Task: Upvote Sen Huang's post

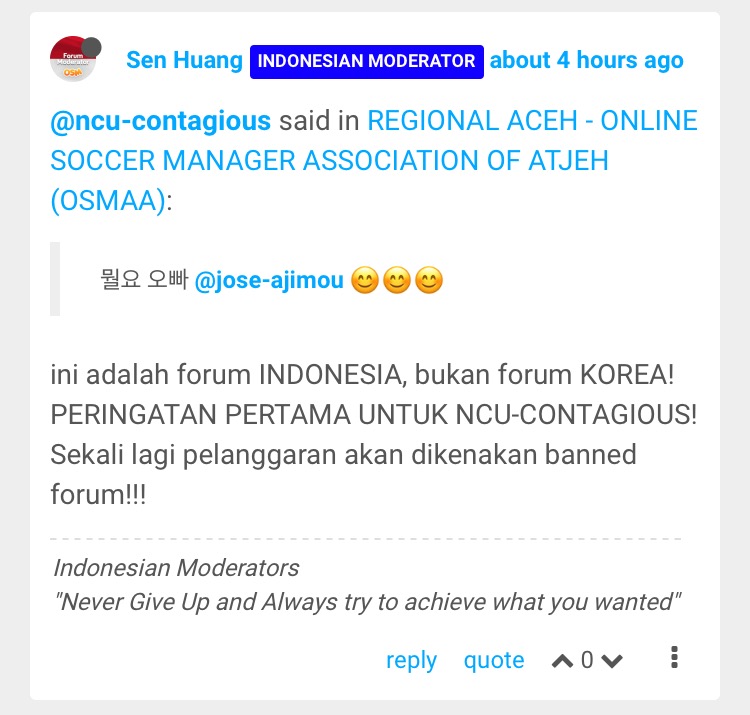Action: [562, 661]
